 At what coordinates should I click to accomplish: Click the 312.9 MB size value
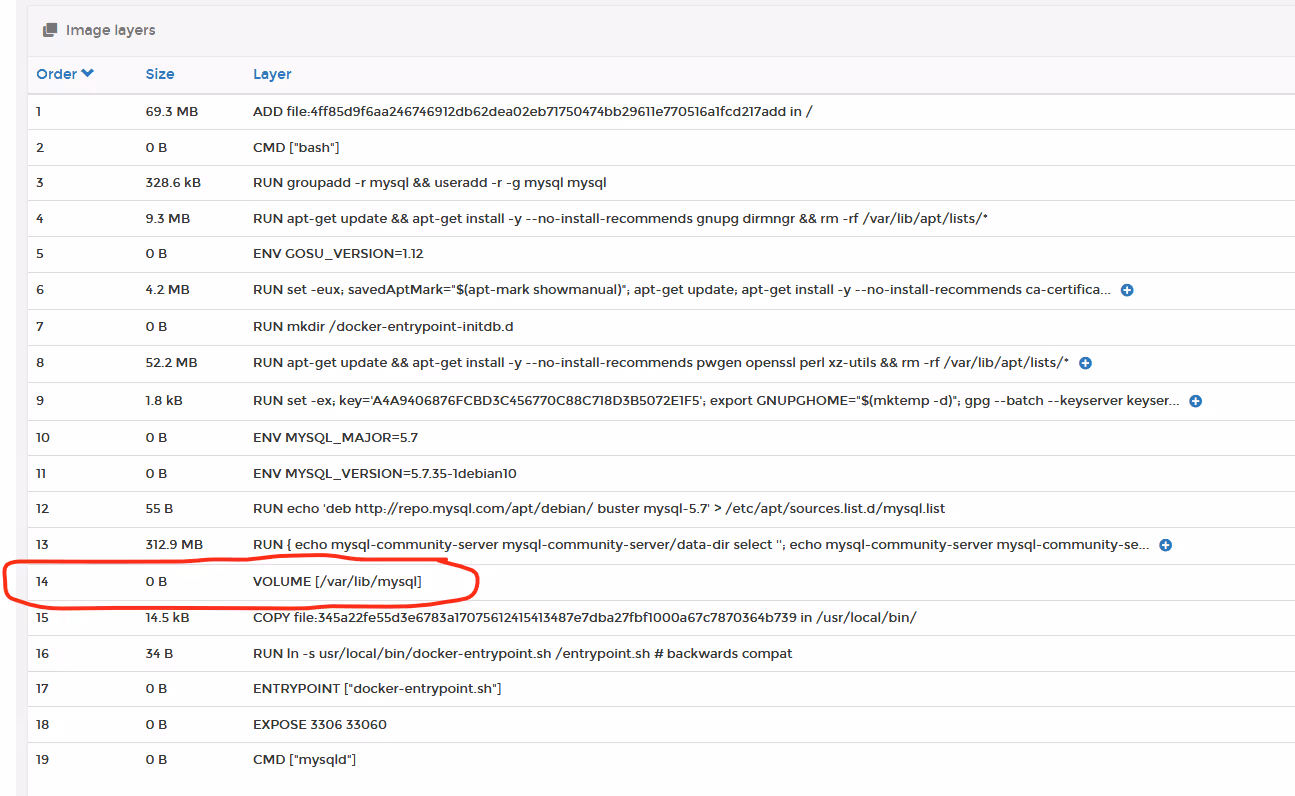coord(174,544)
